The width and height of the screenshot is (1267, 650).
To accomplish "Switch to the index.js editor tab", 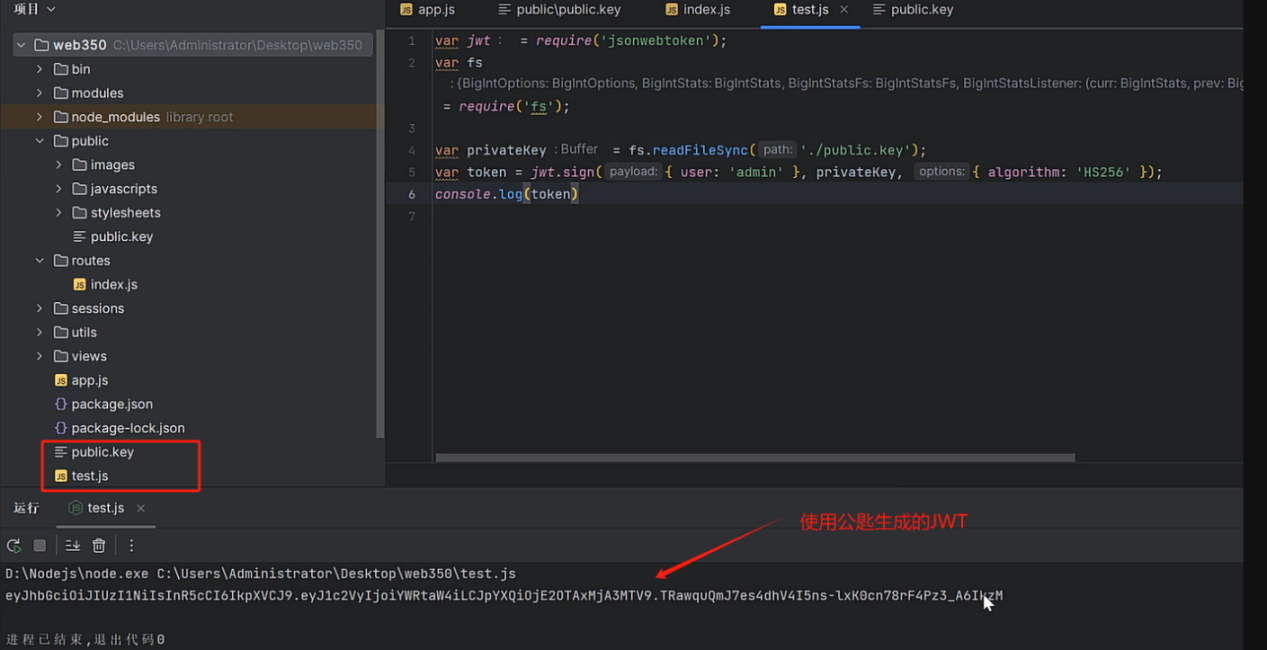I will [698, 9].
